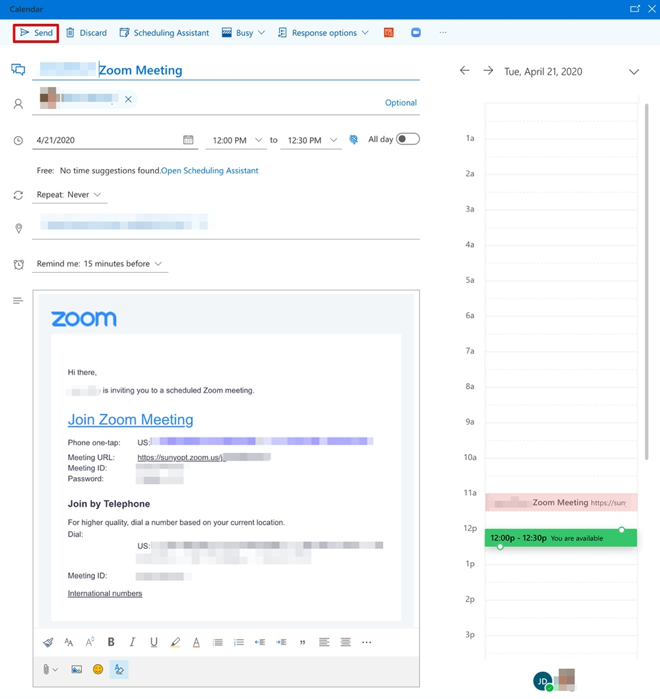Open the calendar date picker icon
The height and width of the screenshot is (699, 660).
(x=189, y=140)
